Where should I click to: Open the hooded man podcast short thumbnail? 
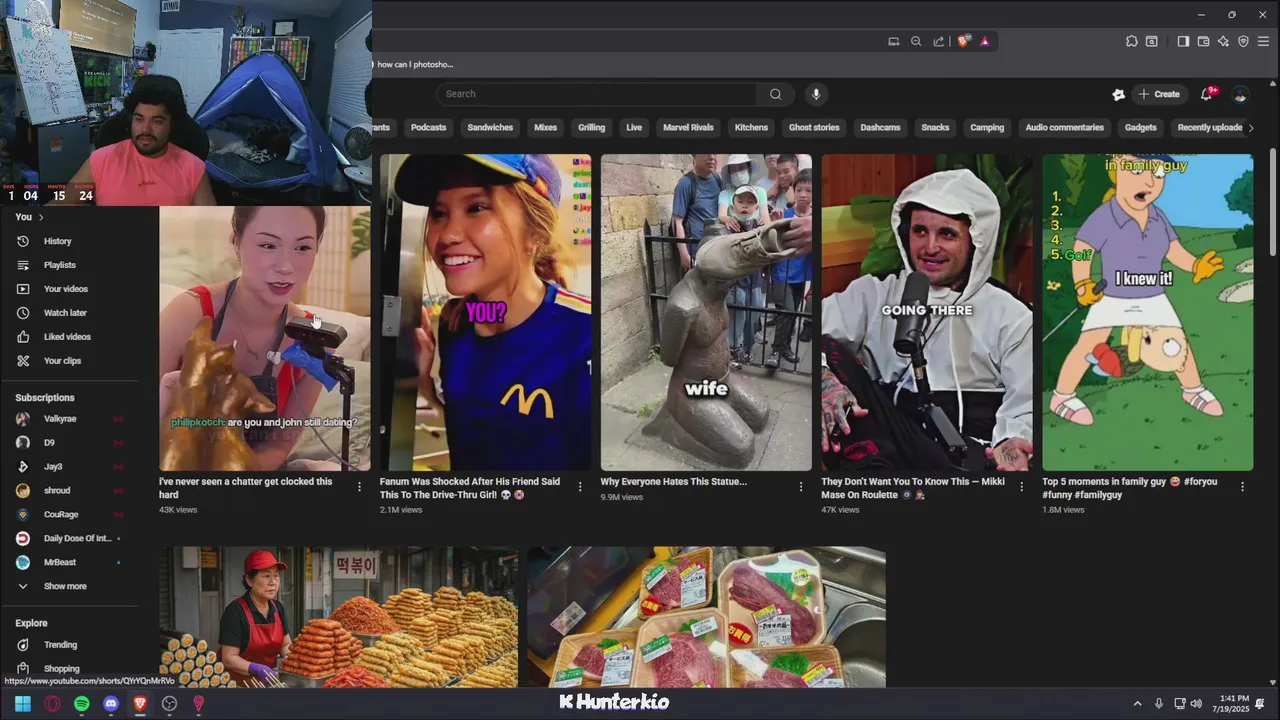927,312
